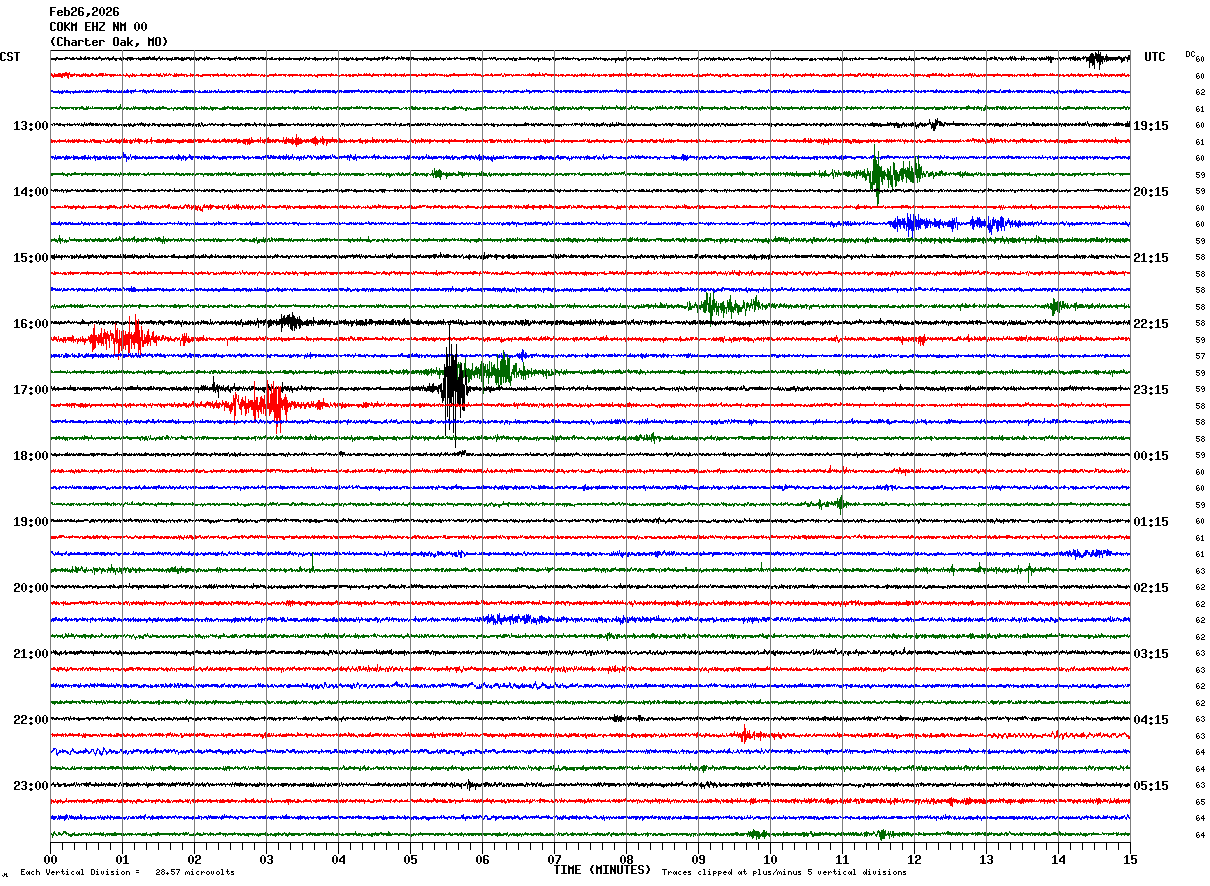Click the minute 10 axis tick label
Screen dimensions: 1210x886
point(770,859)
